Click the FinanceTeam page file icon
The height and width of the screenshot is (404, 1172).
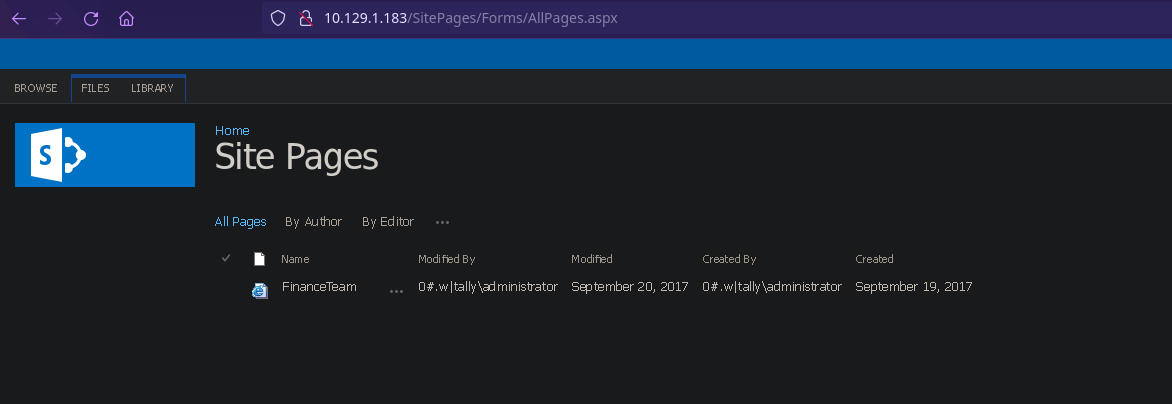point(260,290)
